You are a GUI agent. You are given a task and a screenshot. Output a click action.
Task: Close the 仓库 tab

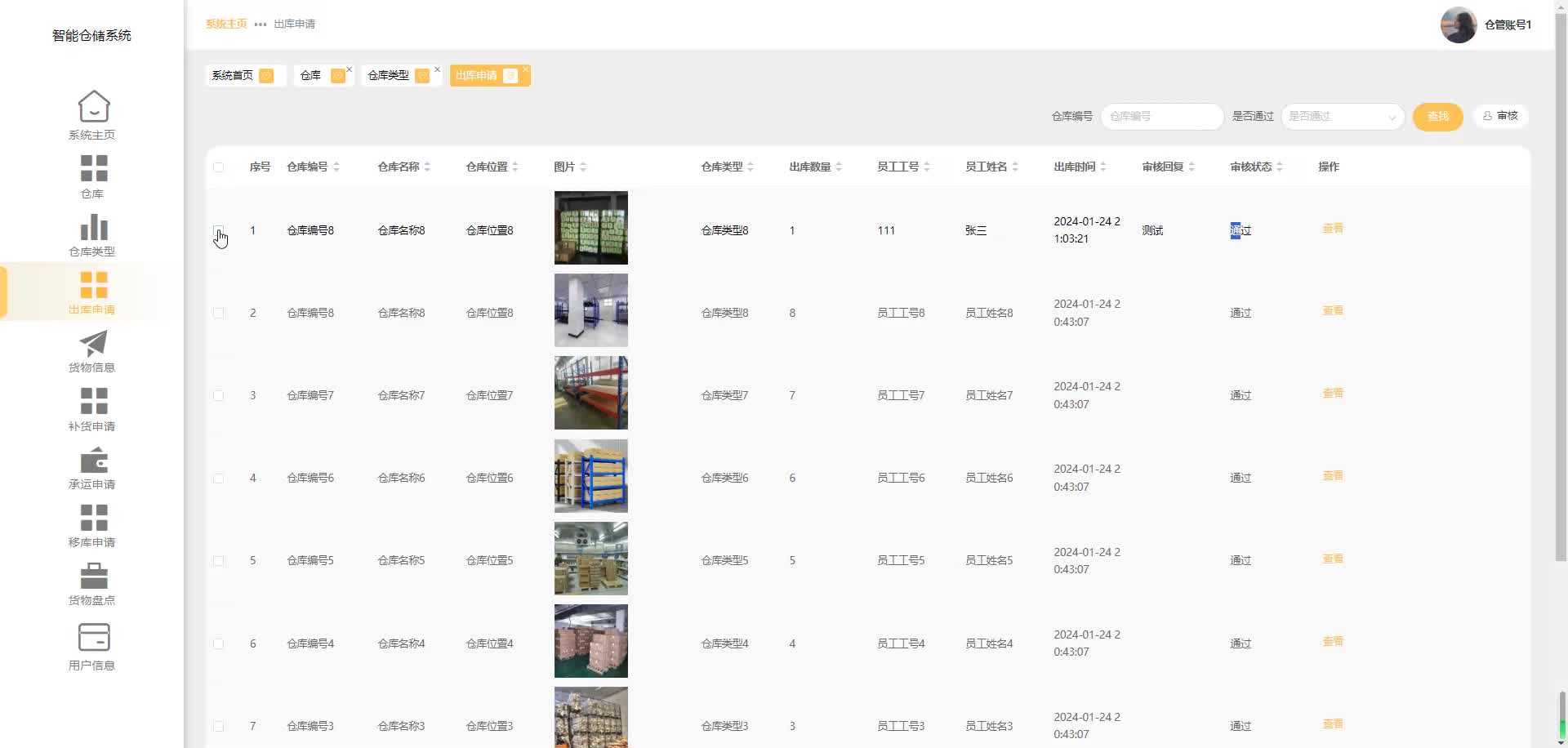tap(350, 69)
